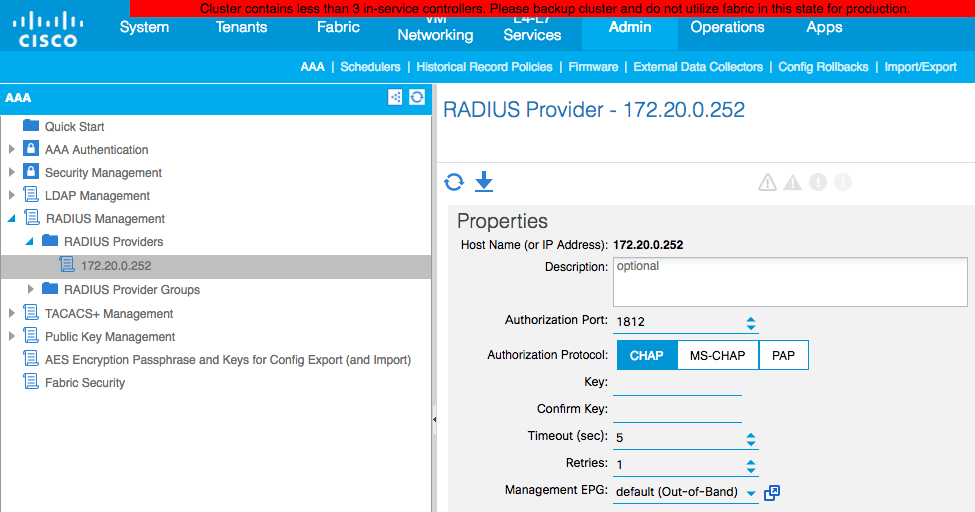Open the Apps menu

click(x=825, y=27)
